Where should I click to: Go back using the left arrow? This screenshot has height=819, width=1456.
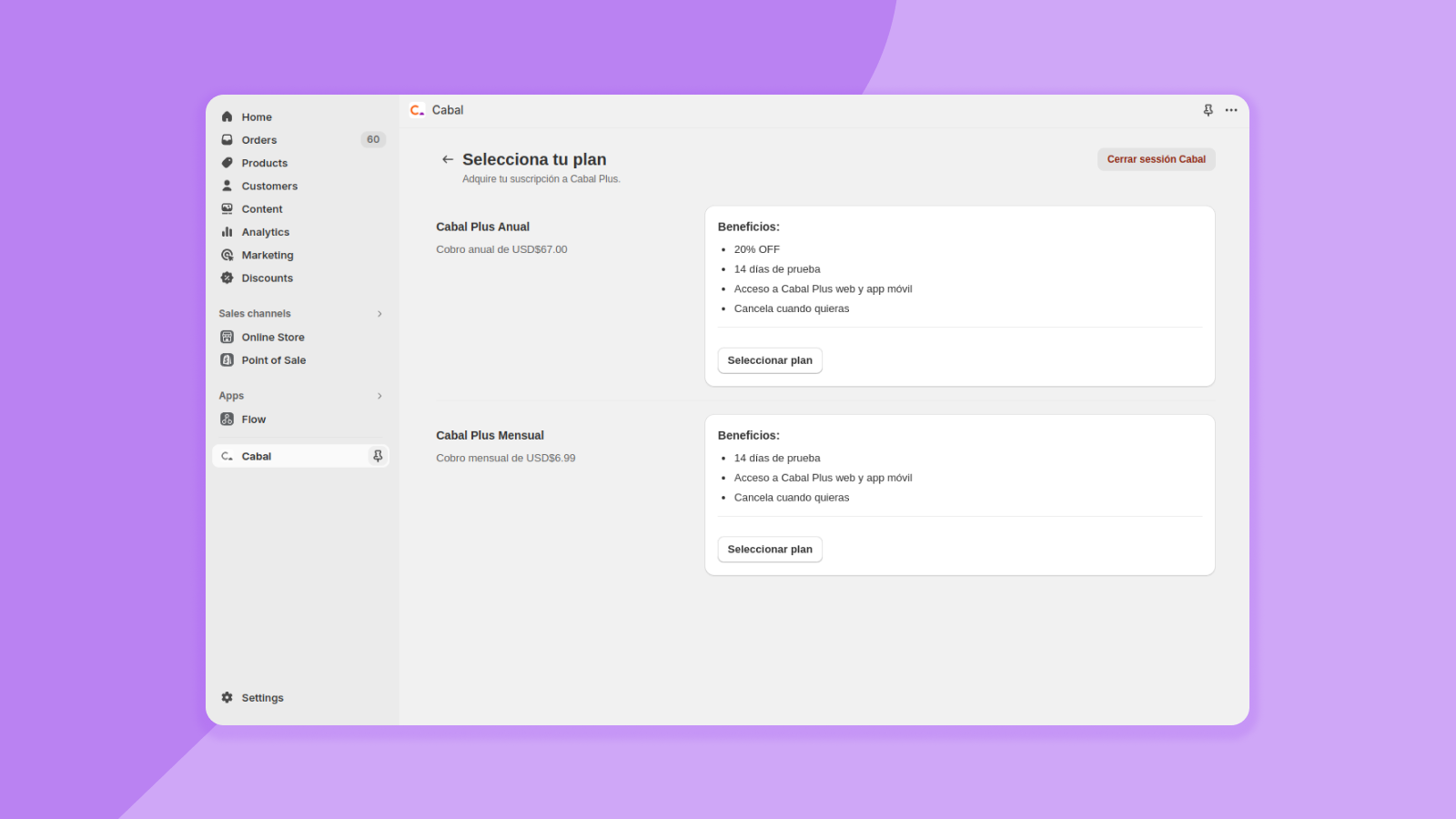448,159
